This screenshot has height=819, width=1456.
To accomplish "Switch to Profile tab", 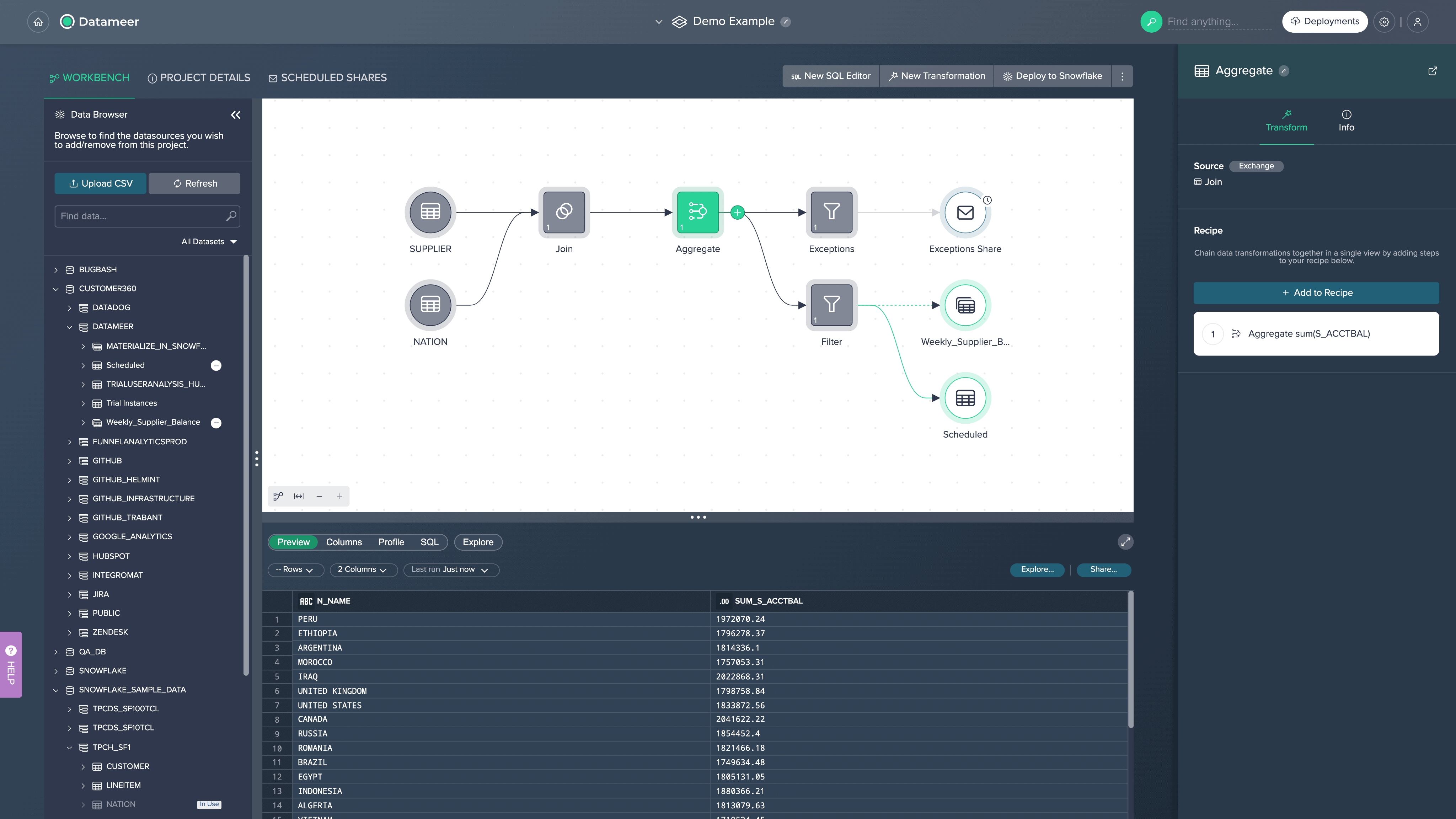I will click(x=391, y=542).
